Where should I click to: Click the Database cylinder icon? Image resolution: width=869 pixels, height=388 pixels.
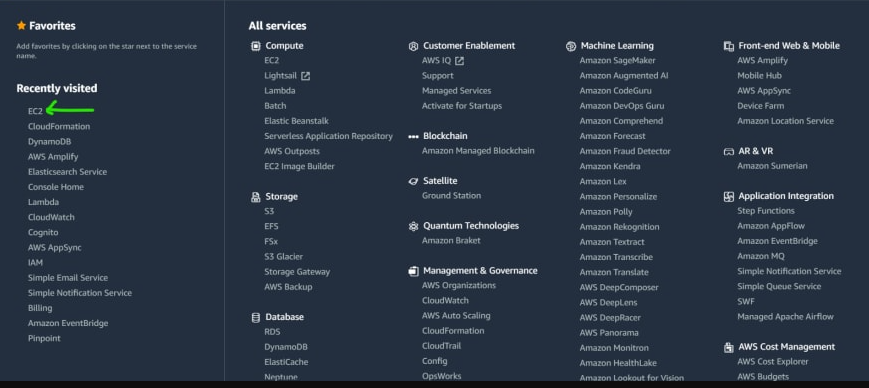pos(255,317)
